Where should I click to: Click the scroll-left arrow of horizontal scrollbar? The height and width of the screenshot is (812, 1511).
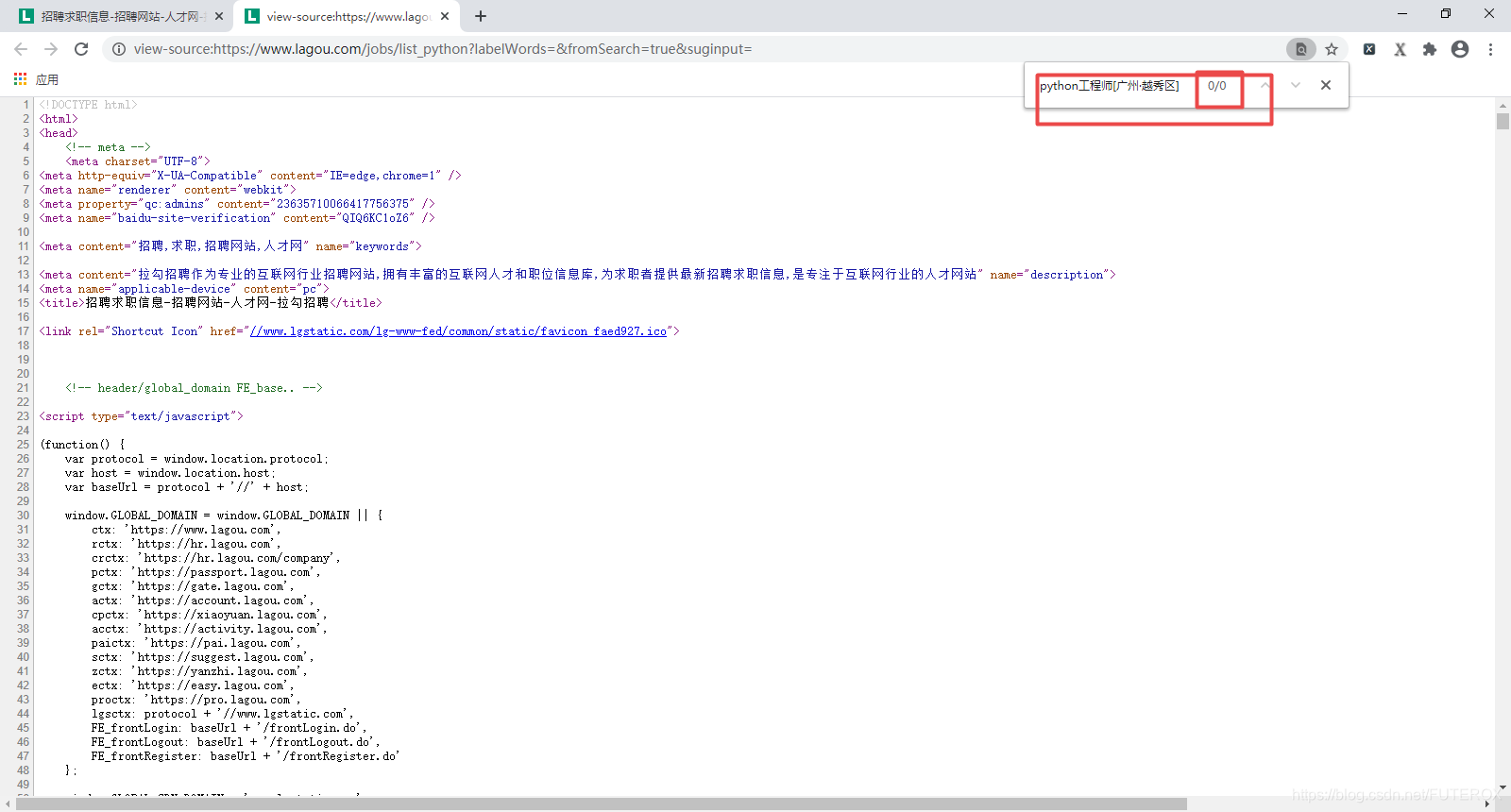tap(8, 804)
